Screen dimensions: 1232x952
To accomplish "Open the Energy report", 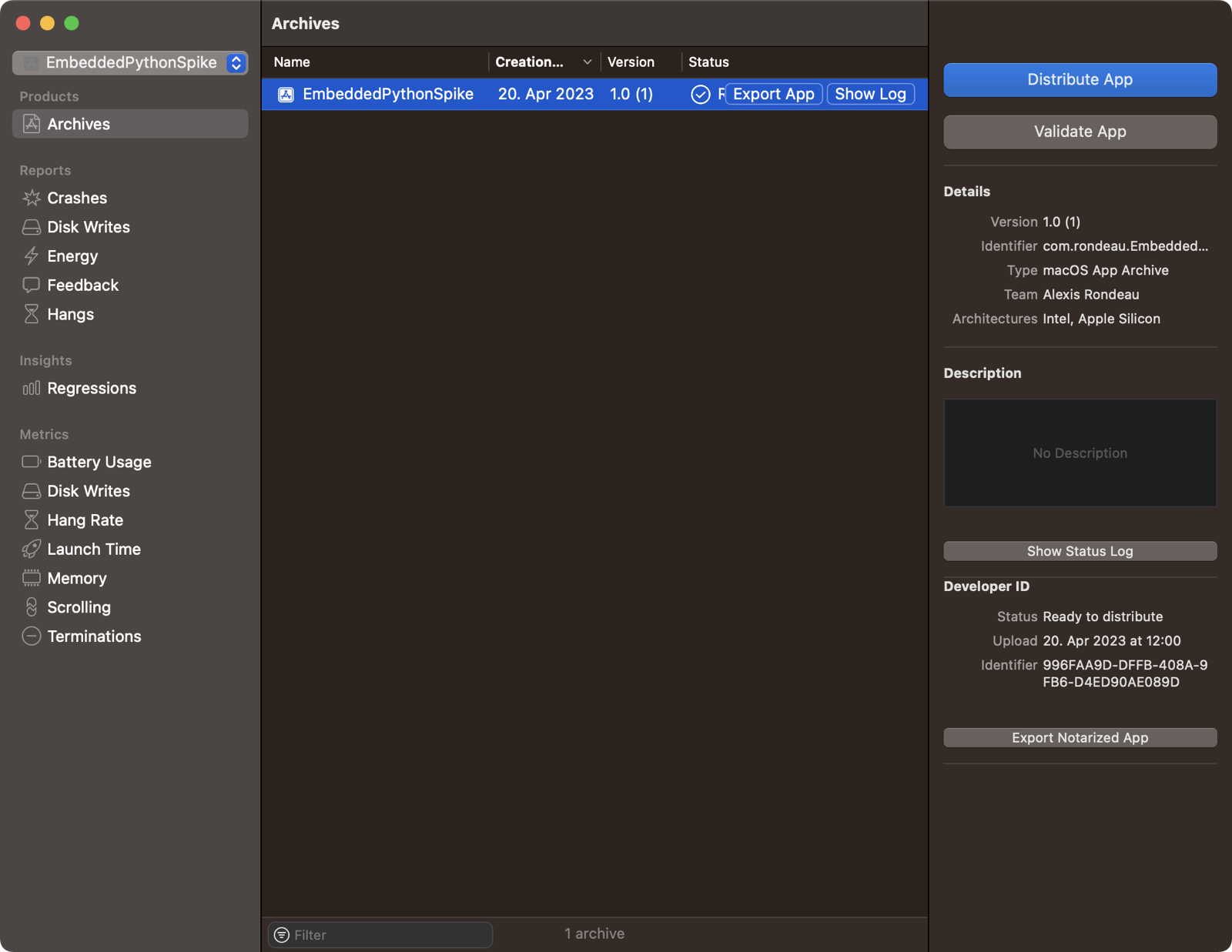I will tap(130, 256).
